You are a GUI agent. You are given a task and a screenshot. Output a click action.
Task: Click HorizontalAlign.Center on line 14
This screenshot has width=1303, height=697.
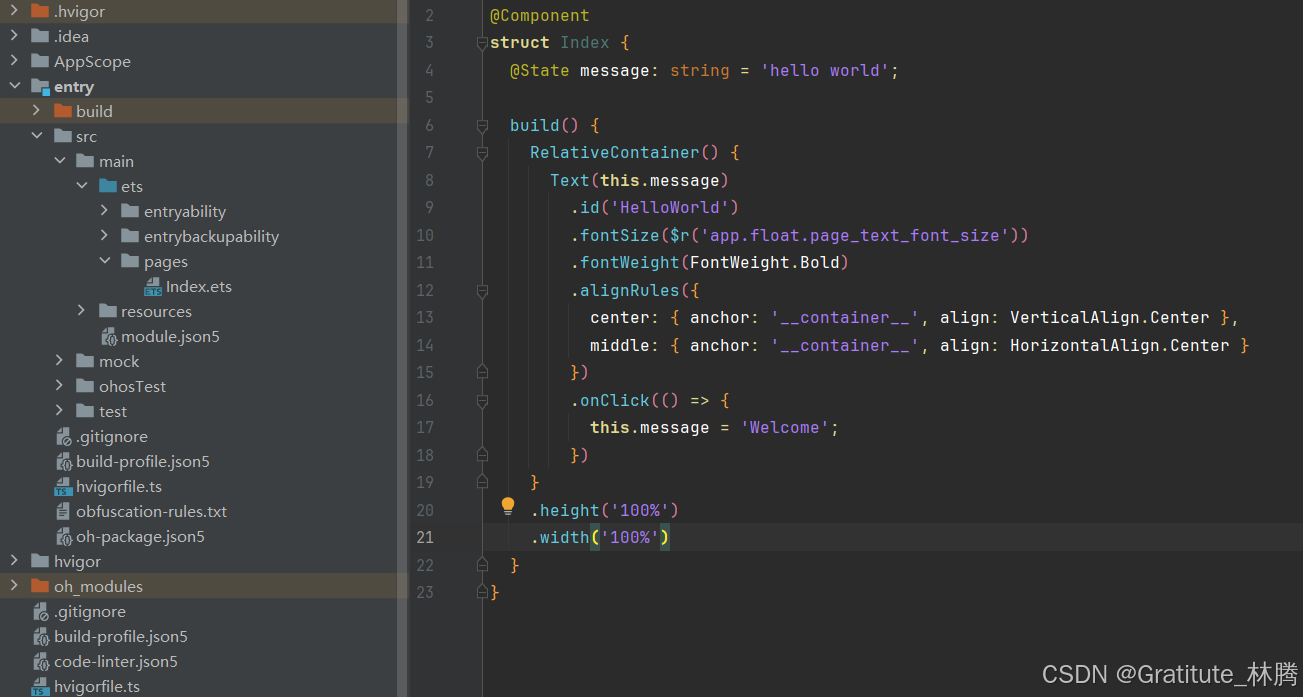tap(1120, 346)
